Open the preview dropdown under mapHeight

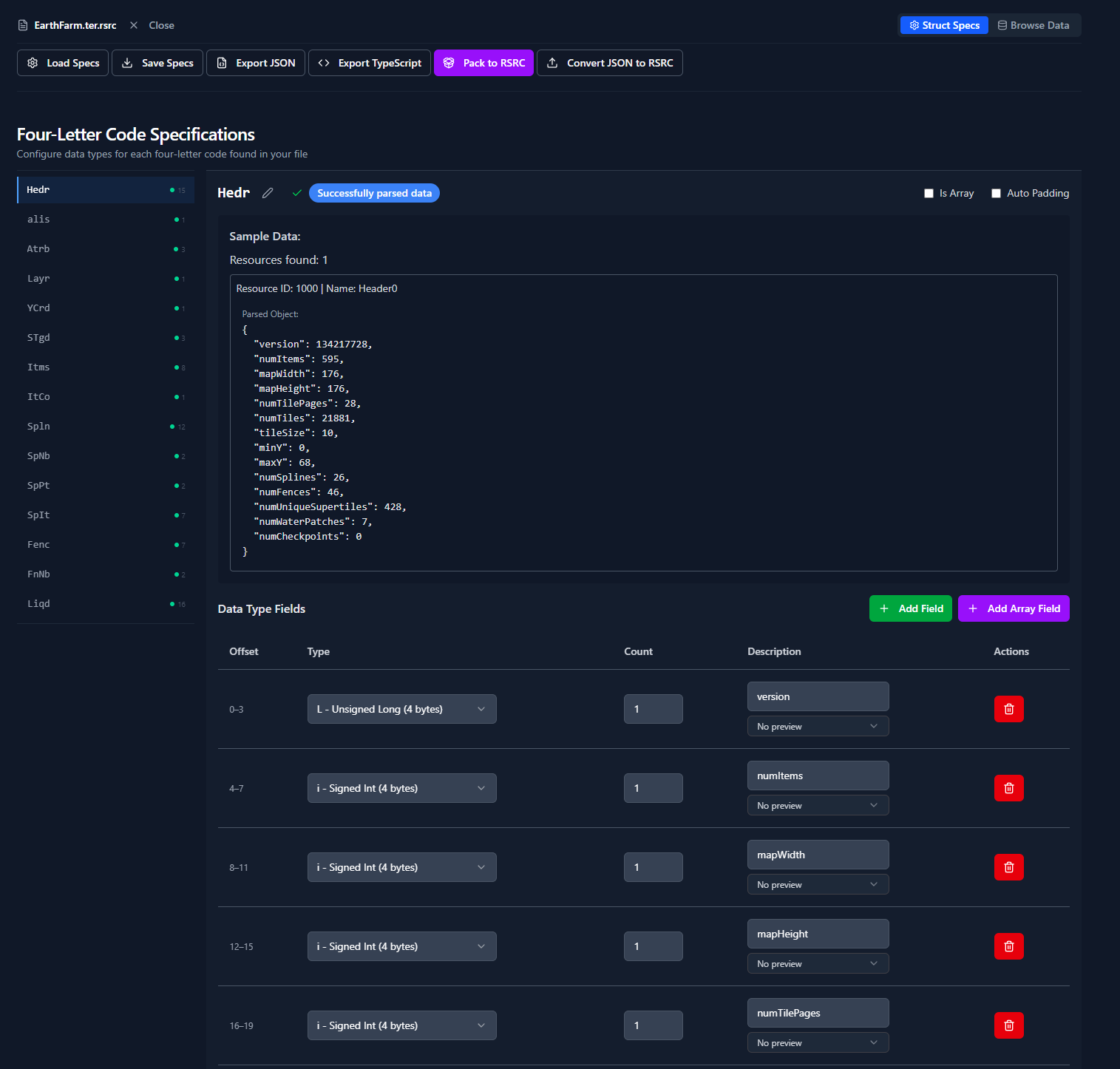pos(818,963)
